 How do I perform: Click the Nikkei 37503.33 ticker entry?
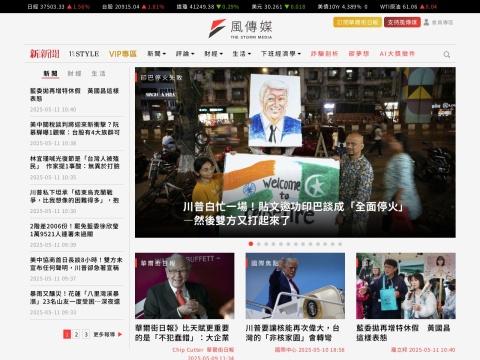pos(59,6)
